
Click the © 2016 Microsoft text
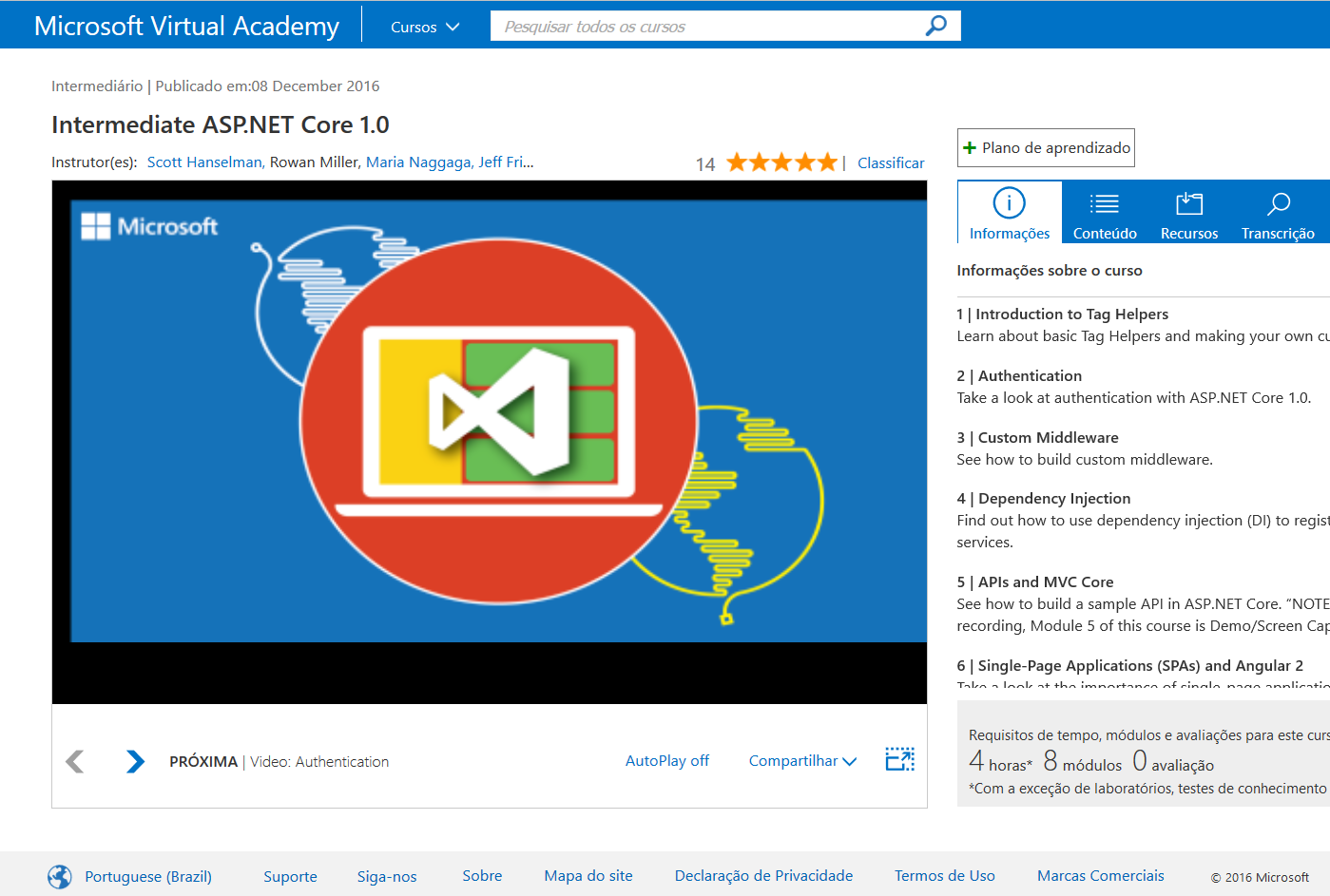point(1260,878)
